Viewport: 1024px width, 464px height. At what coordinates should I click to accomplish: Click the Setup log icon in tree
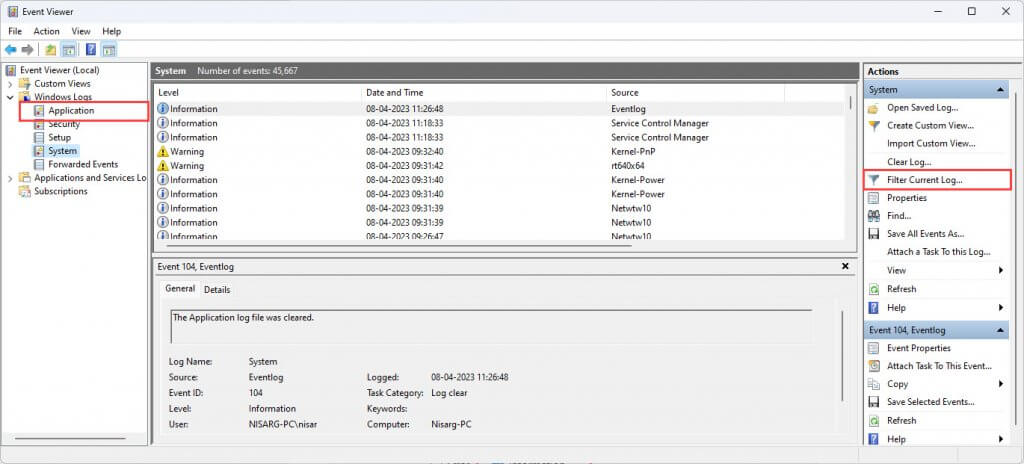(39, 138)
